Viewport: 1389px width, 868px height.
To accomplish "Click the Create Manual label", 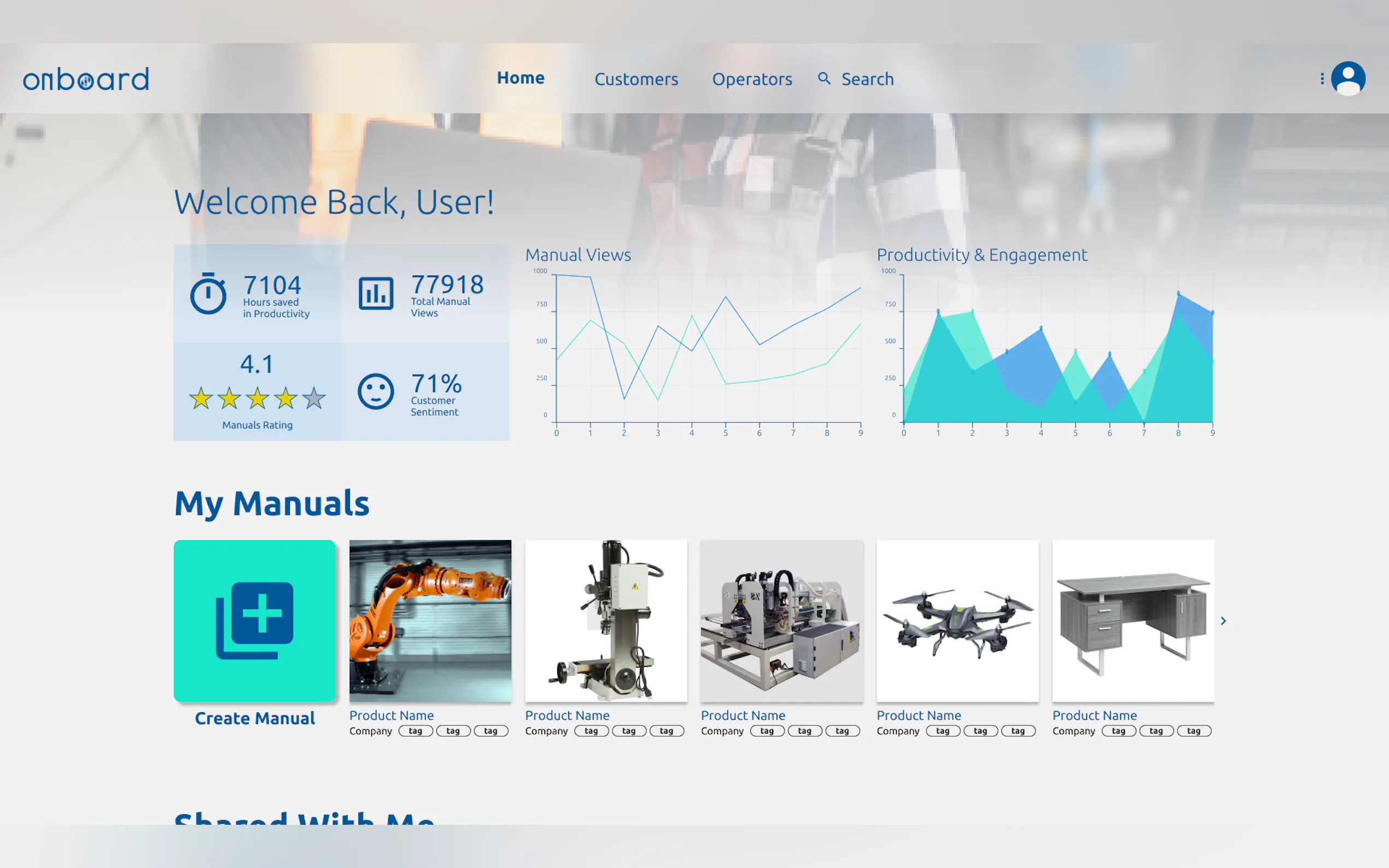I will 254,718.
